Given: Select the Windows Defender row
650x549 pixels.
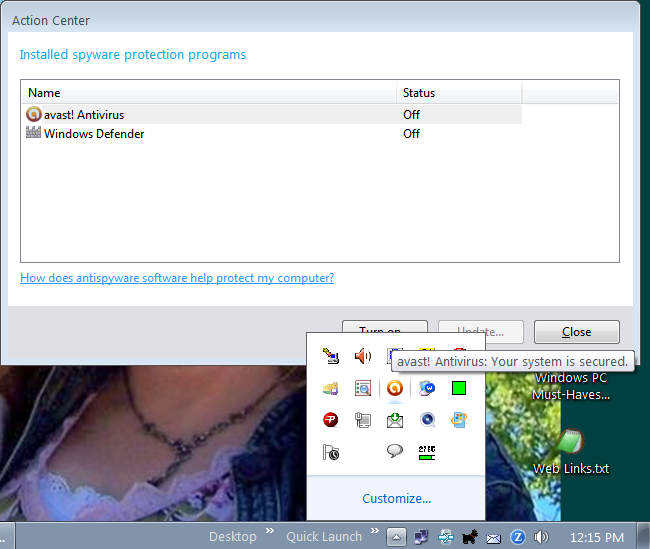Looking at the screenshot, I should pos(272,134).
